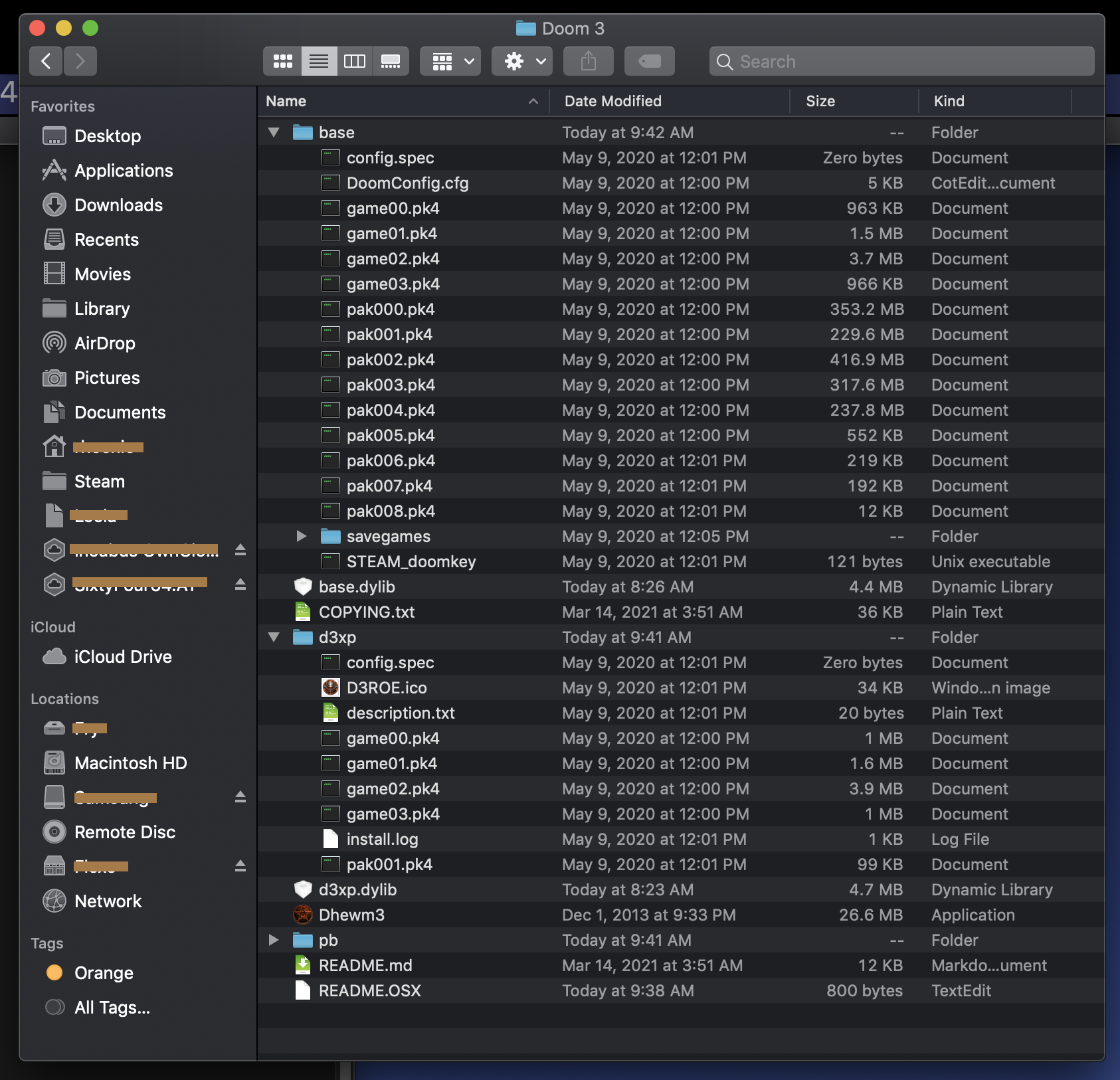Expand the savegames folder
This screenshot has width=1120, height=1080.
click(x=301, y=536)
